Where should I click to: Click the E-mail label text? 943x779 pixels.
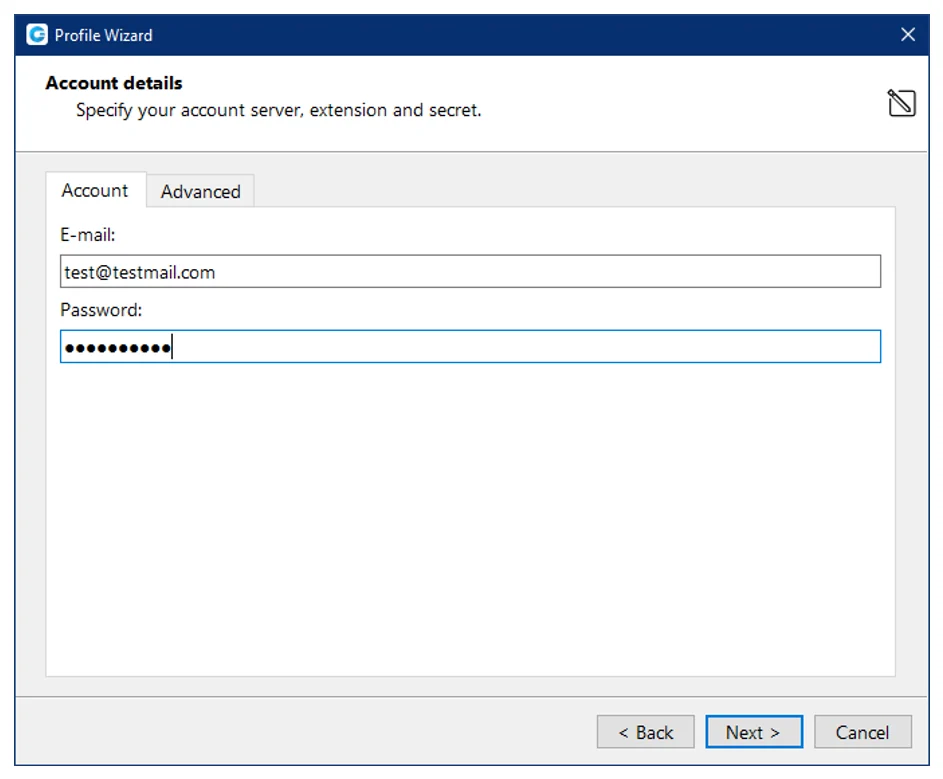coord(88,235)
